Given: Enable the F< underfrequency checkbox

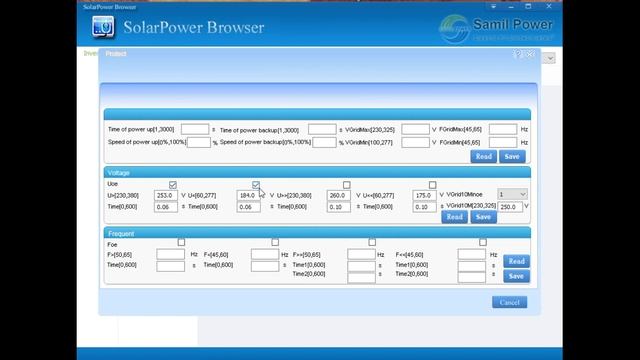Looking at the screenshot, I should (x=275, y=242).
